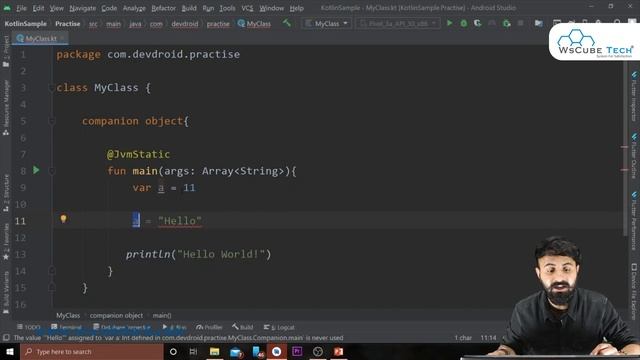Open the Mail app on taskbar
640x360 pixels.
click(236, 351)
